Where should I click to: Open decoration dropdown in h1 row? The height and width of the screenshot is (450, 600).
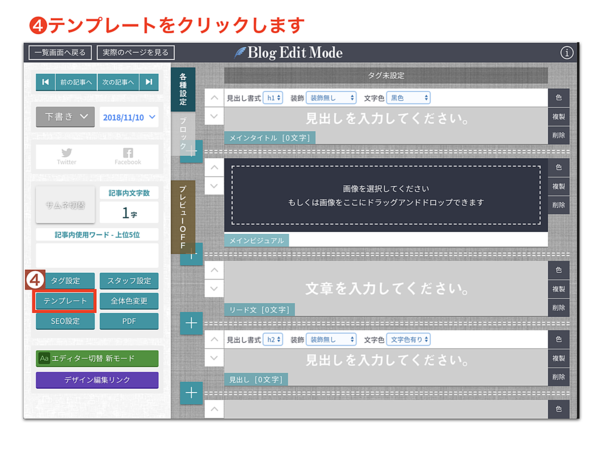[331, 98]
